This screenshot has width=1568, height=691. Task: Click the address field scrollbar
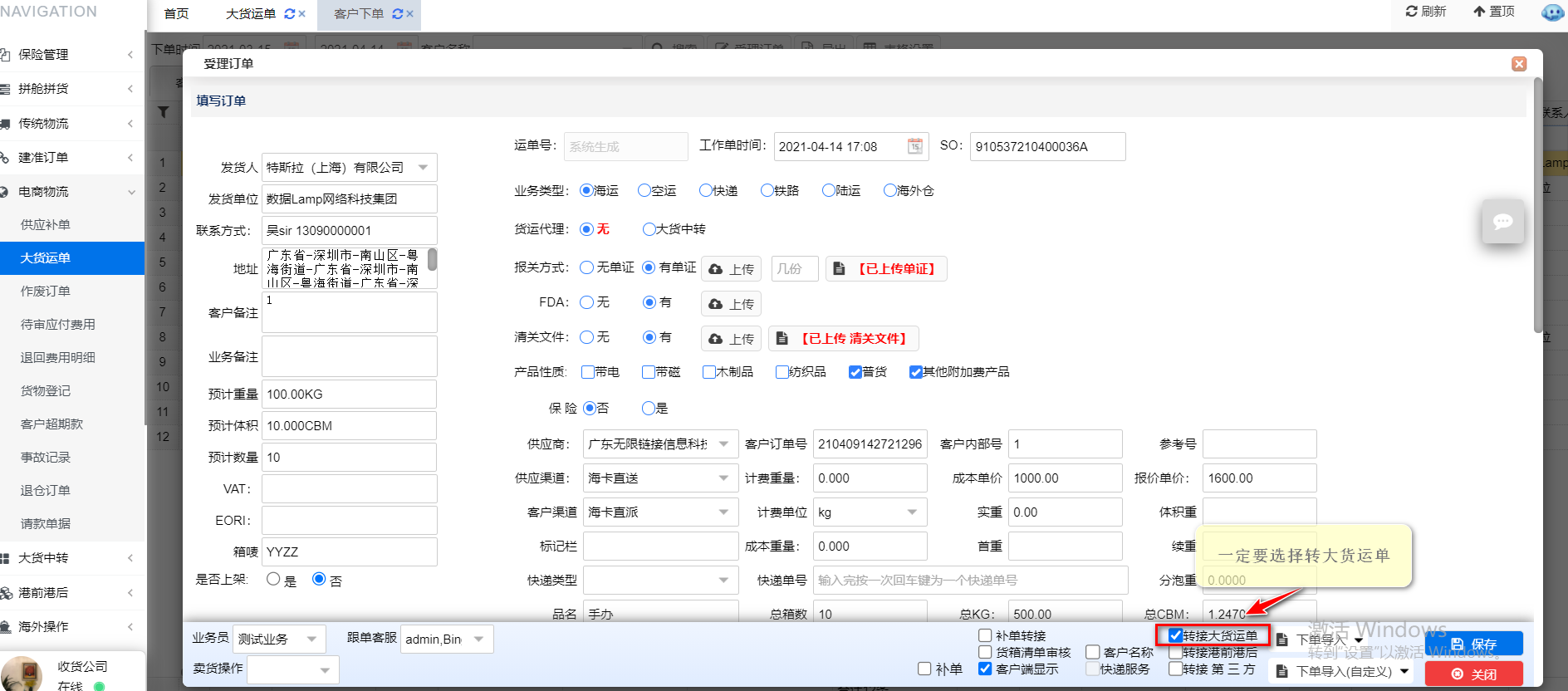(432, 260)
